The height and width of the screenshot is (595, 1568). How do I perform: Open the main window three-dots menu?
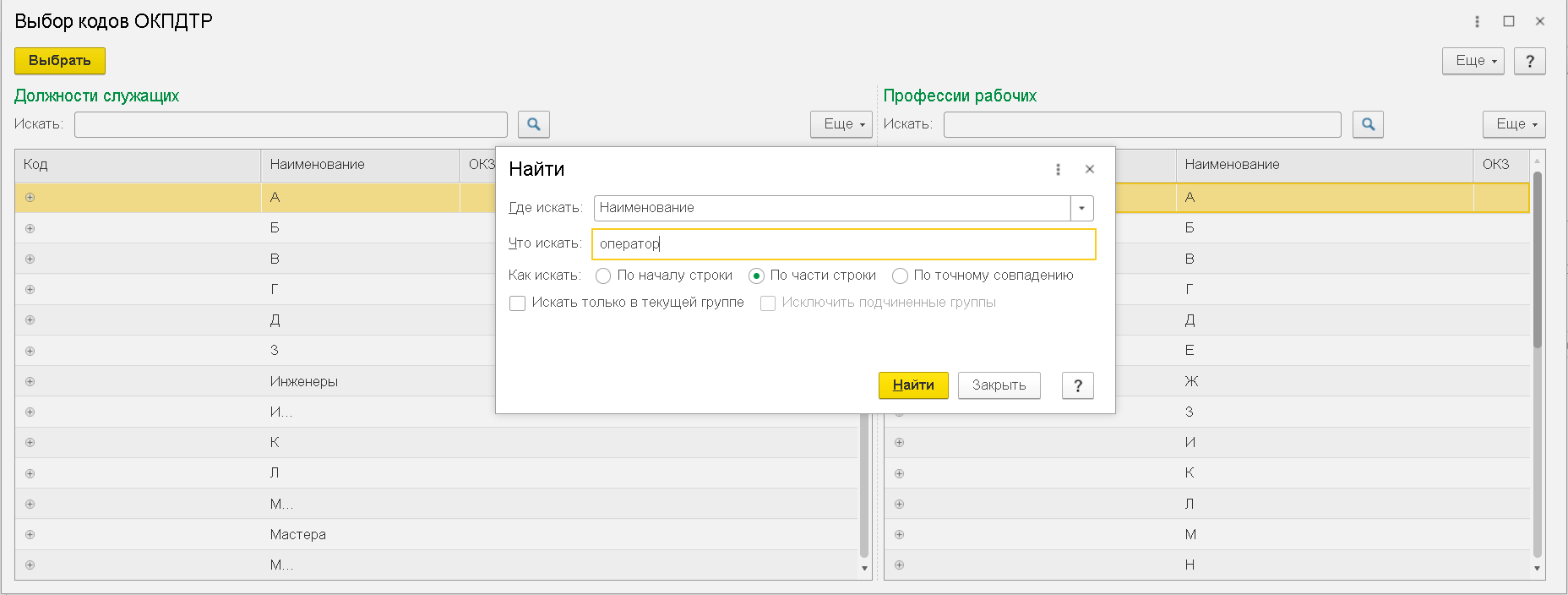pos(1477,21)
